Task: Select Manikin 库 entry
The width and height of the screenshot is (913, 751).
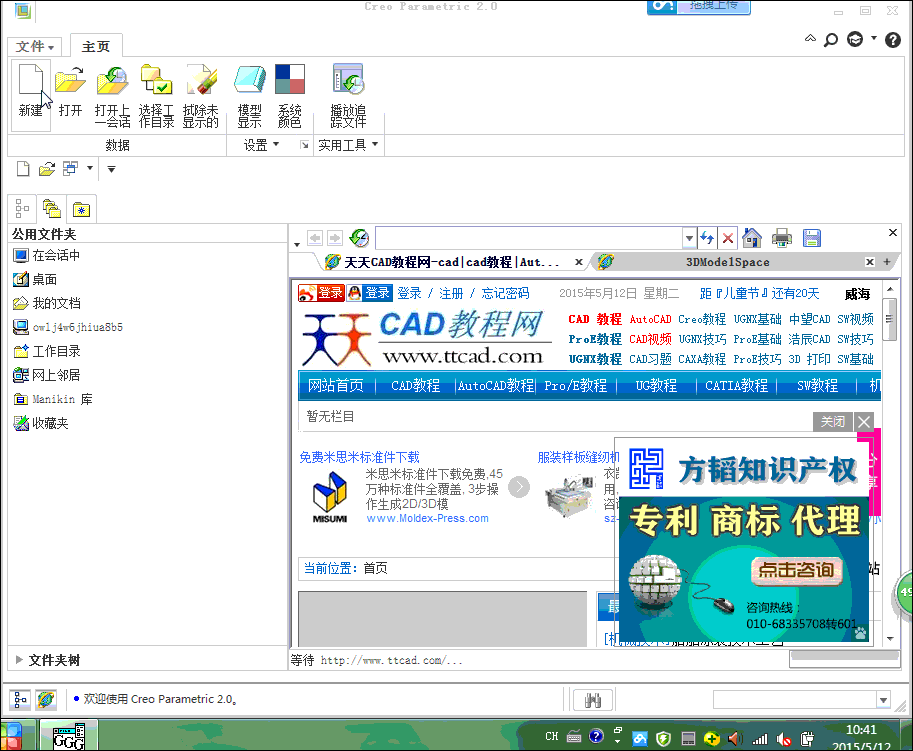Action: 53,399
